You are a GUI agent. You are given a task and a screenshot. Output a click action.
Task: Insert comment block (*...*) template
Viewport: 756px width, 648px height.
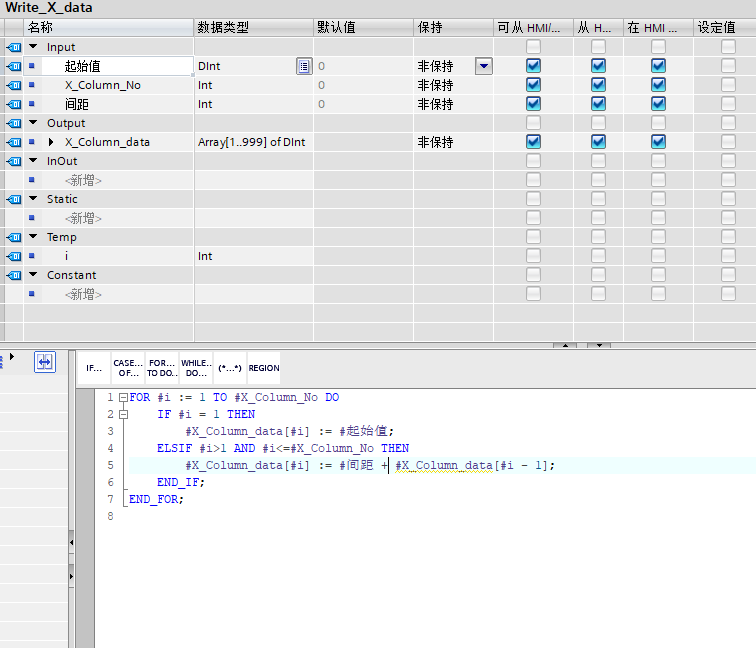coord(229,368)
